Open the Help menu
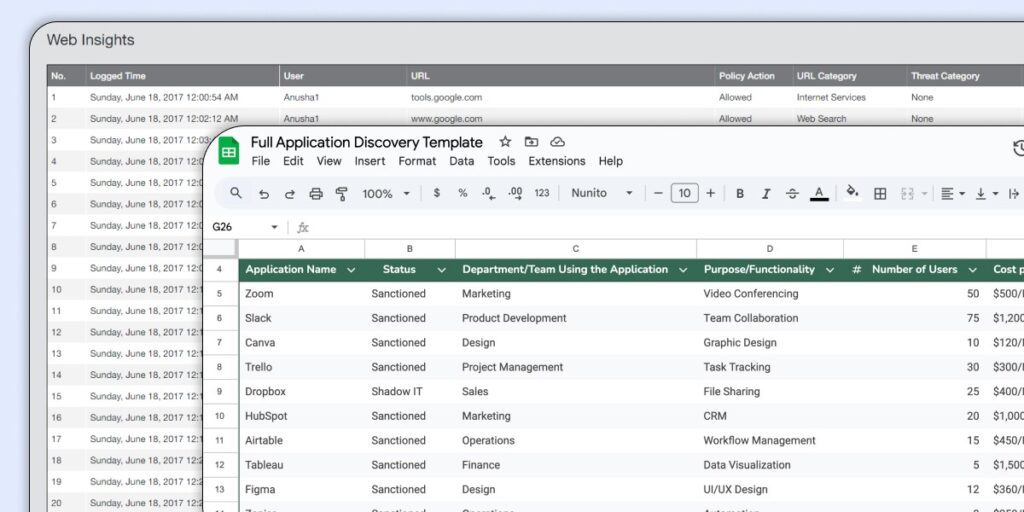 tap(611, 161)
